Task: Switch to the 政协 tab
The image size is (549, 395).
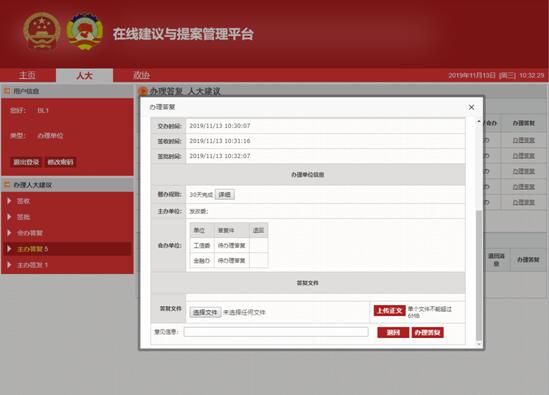Action: click(141, 75)
